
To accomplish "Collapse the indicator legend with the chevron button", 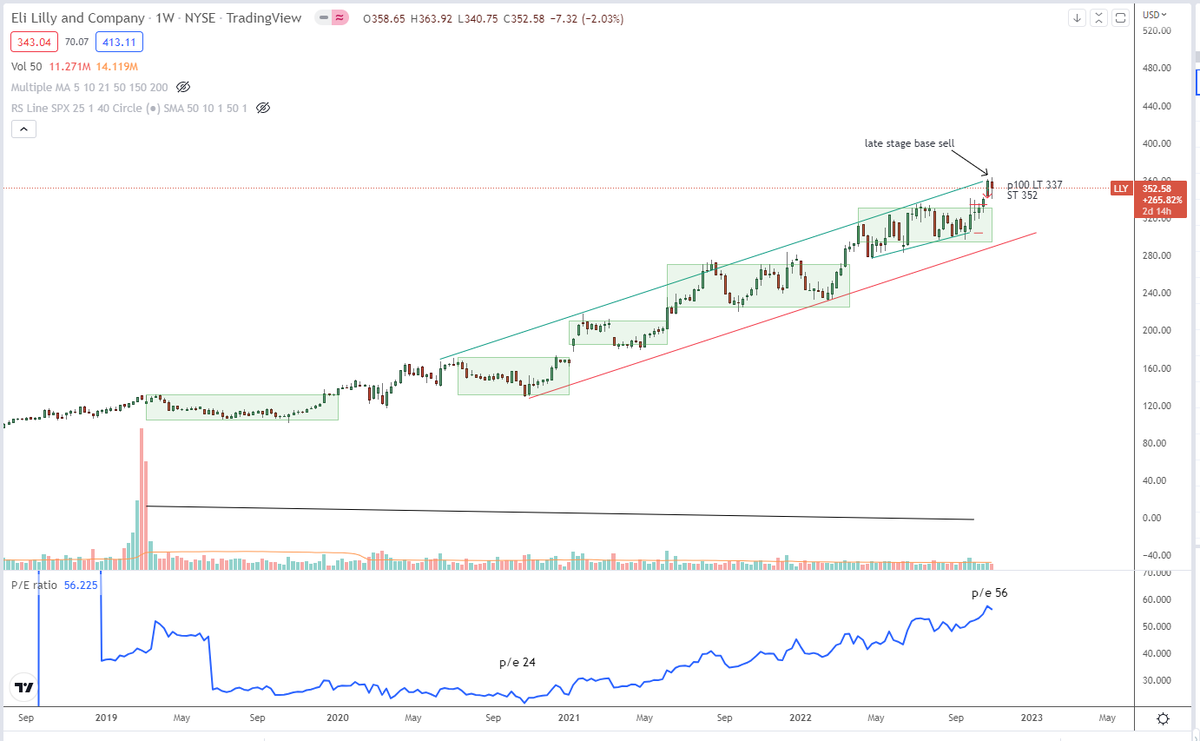I will click(24, 129).
